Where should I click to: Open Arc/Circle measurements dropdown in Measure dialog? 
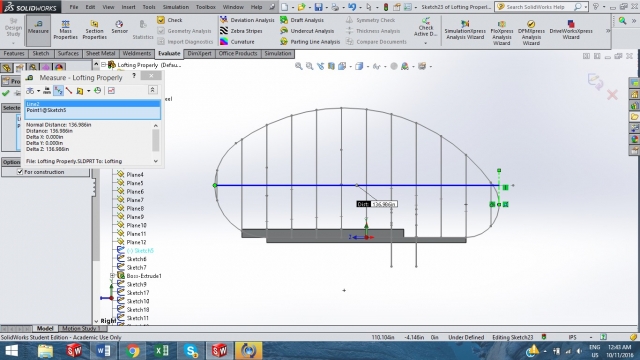tap(38, 91)
